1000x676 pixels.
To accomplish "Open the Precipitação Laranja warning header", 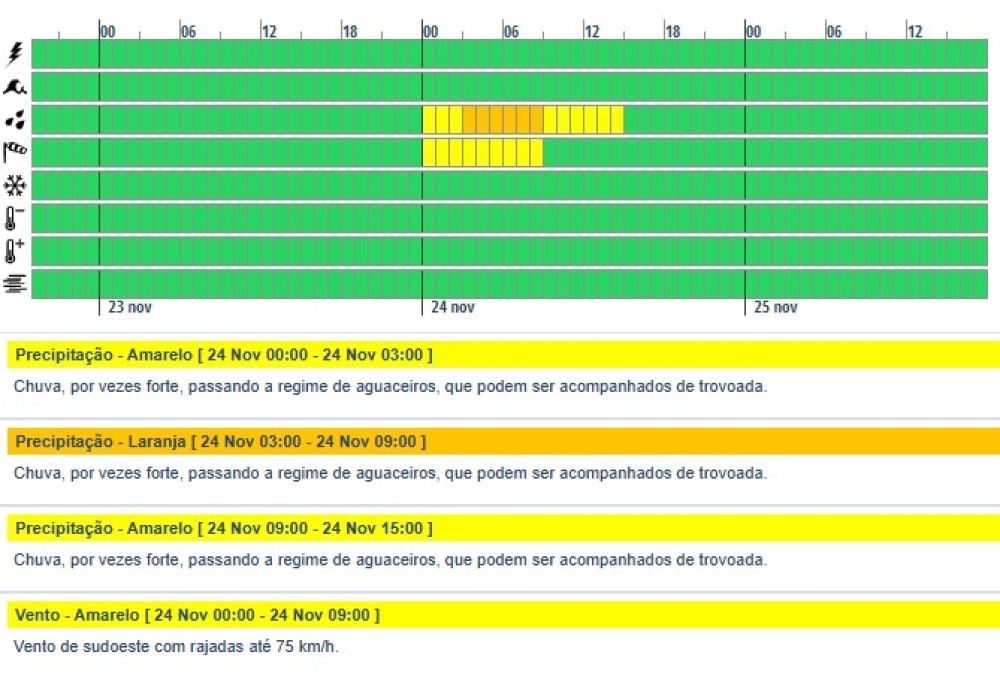I will [x=503, y=441].
